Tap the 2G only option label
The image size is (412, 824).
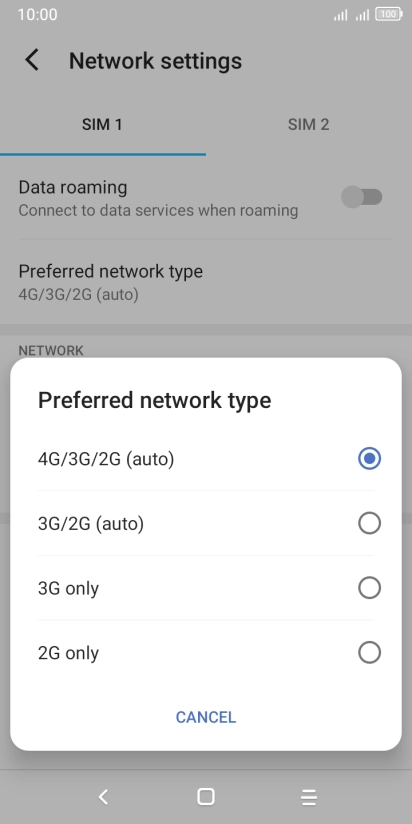[68, 653]
